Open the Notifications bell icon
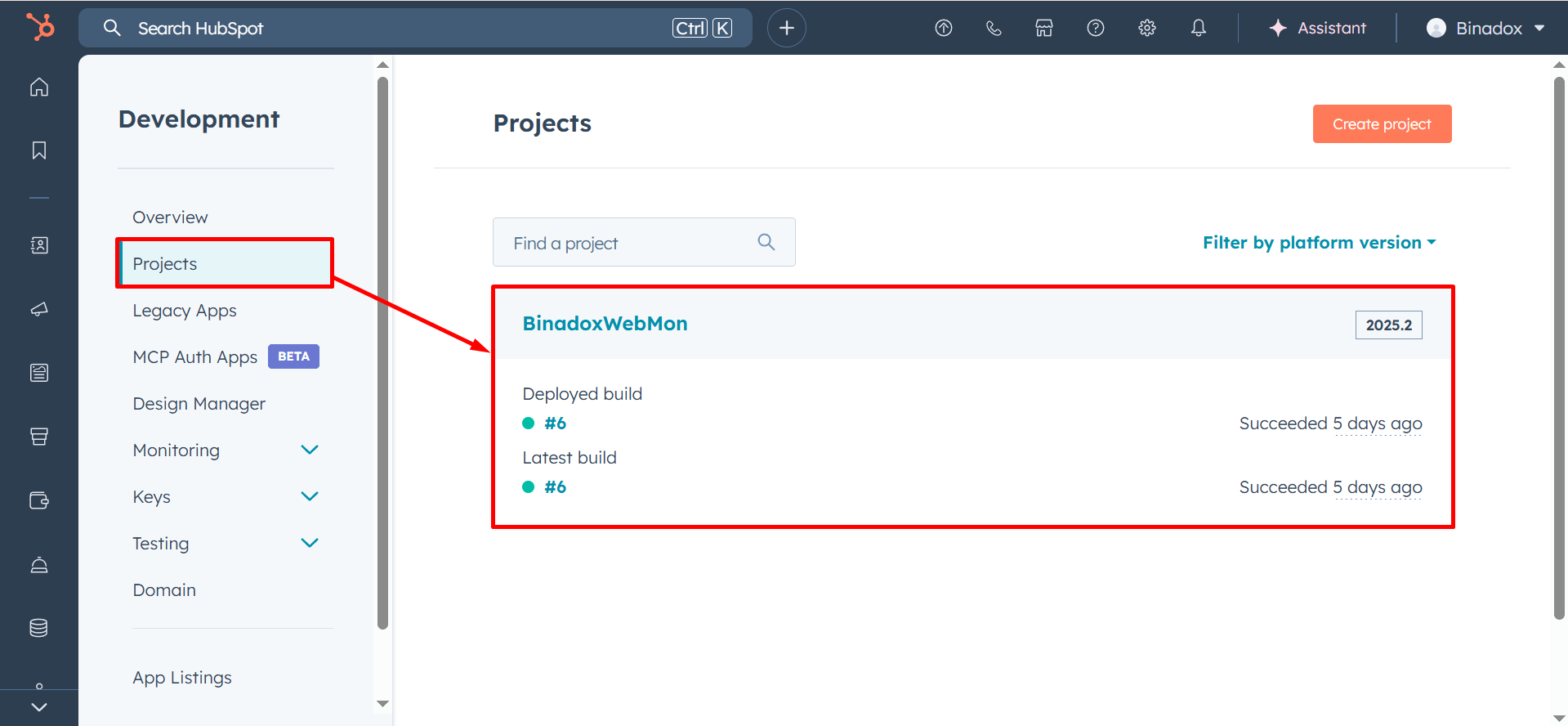 [1199, 28]
